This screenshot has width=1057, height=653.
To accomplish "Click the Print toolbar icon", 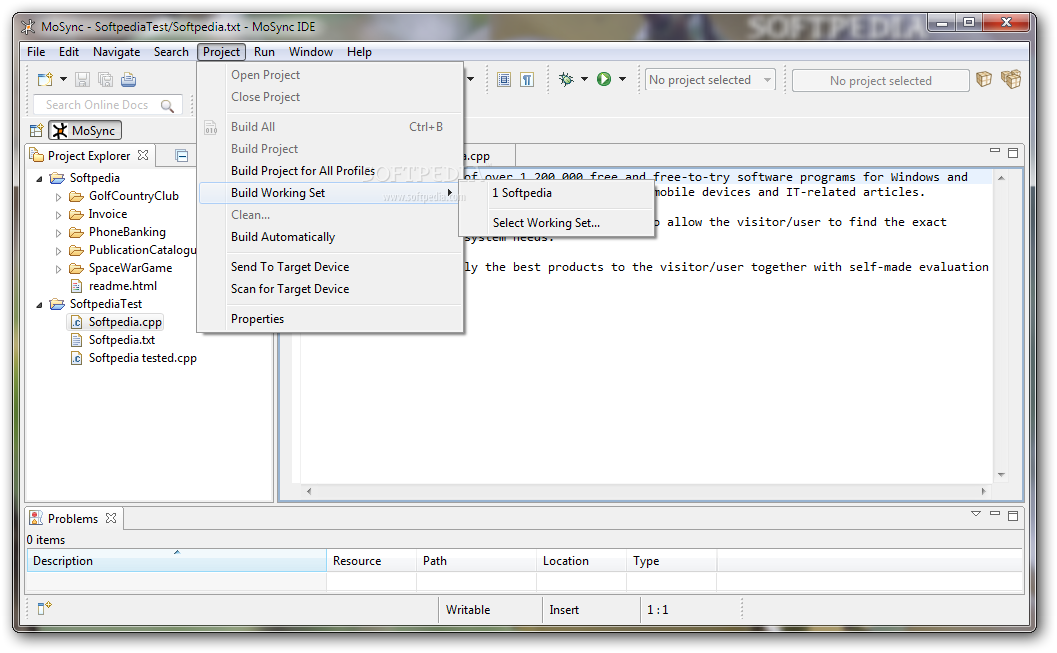I will coord(128,80).
